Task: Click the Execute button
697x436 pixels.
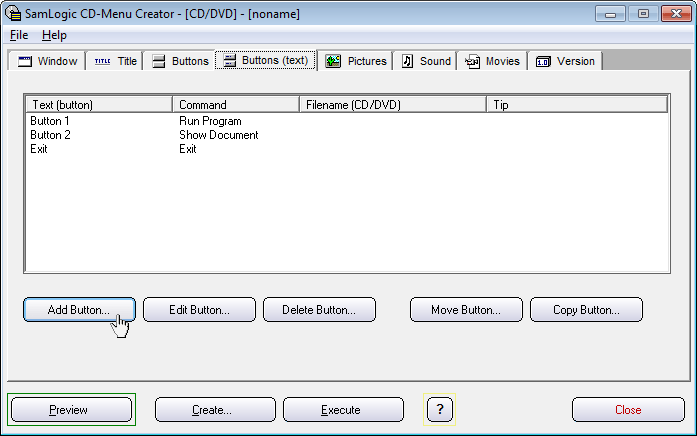Action: pyautogui.click(x=343, y=410)
